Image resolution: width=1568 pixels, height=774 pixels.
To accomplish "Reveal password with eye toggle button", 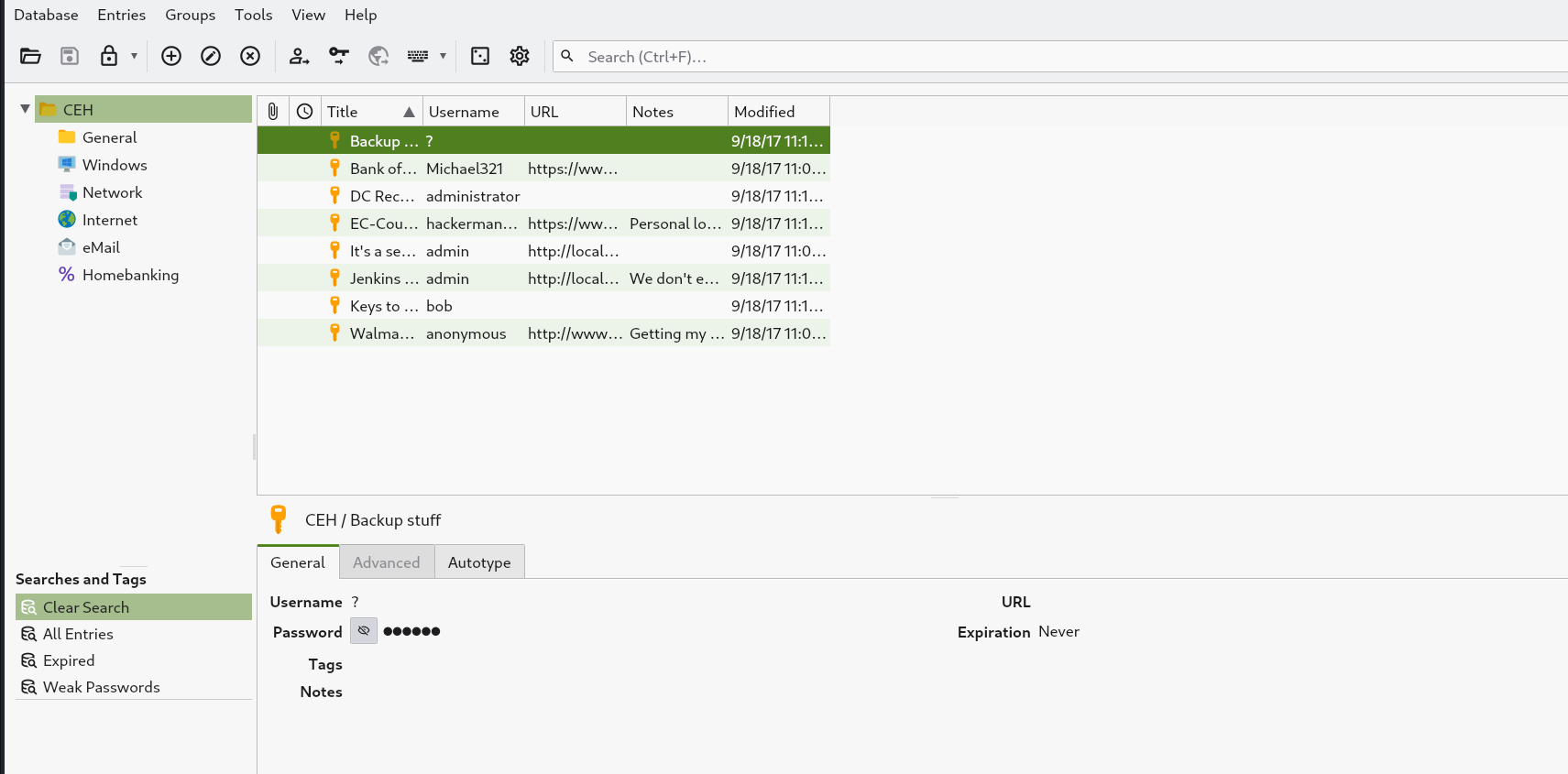I will click(364, 631).
